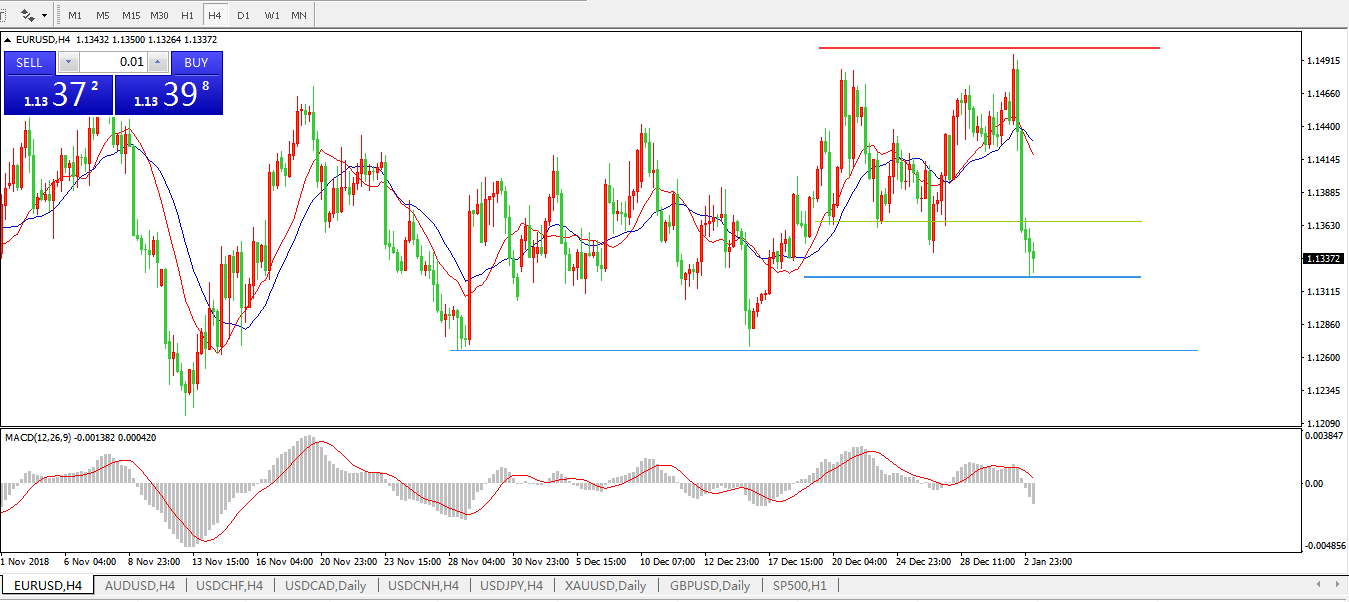This screenshot has width=1349, height=602.
Task: Click the chart templates arrows icon
Action: 28,16
